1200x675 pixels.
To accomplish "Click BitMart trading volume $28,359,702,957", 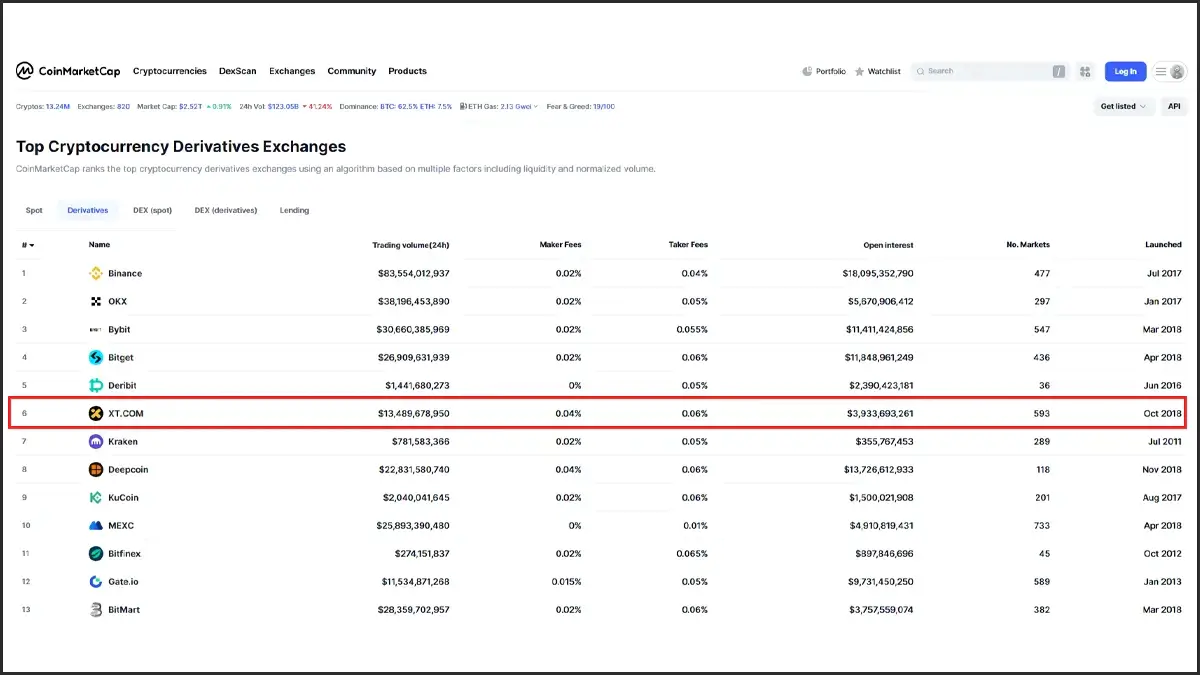I will coord(413,609).
